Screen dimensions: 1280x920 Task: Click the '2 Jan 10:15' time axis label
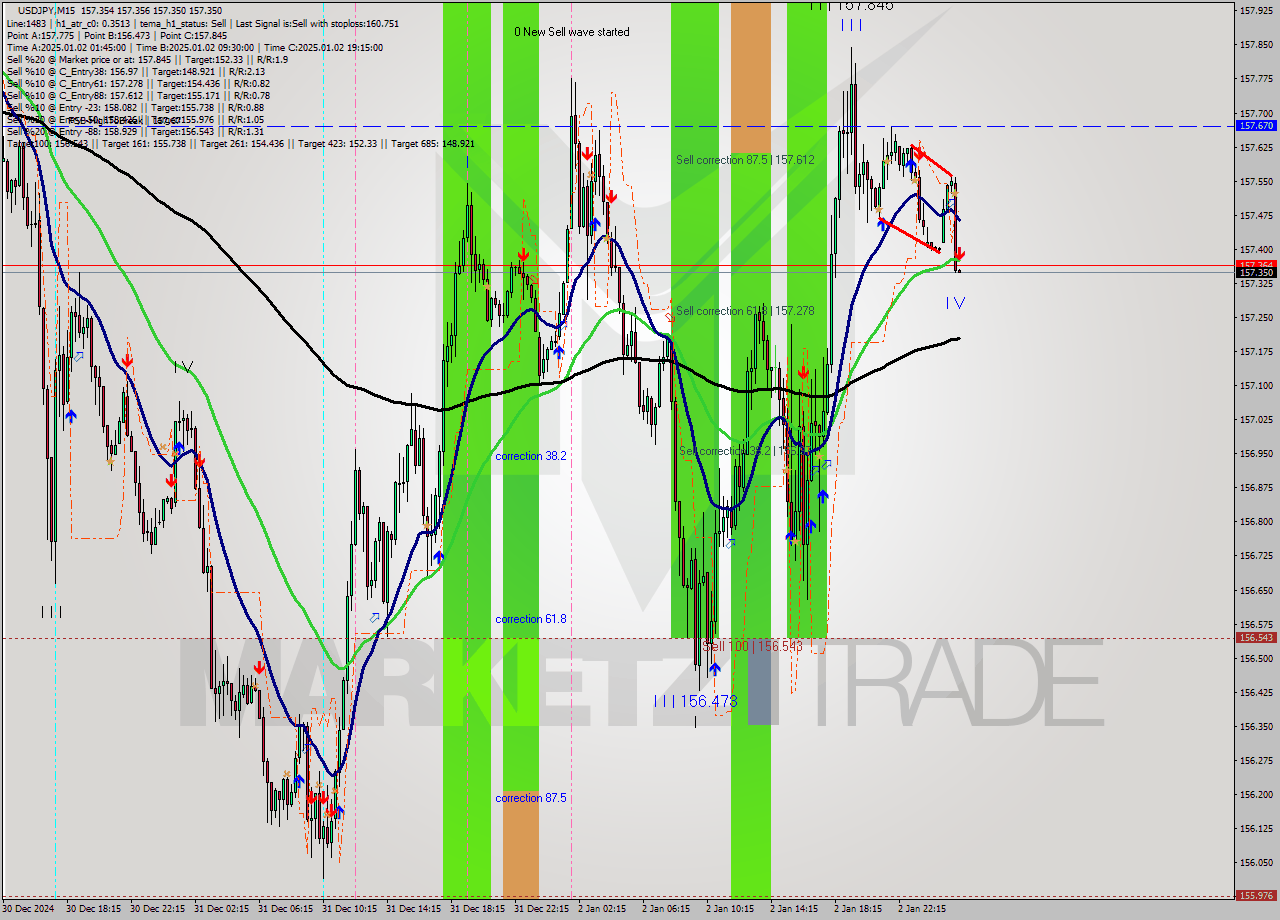coord(731,909)
